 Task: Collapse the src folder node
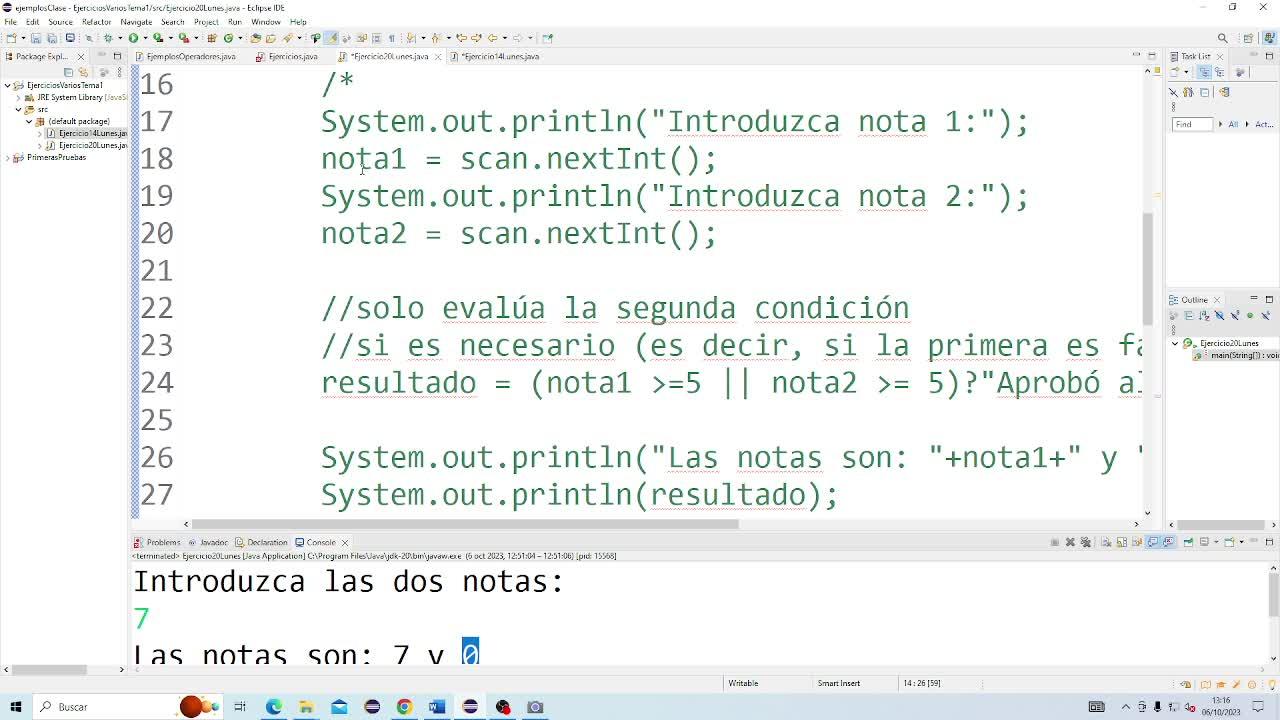click(18, 109)
